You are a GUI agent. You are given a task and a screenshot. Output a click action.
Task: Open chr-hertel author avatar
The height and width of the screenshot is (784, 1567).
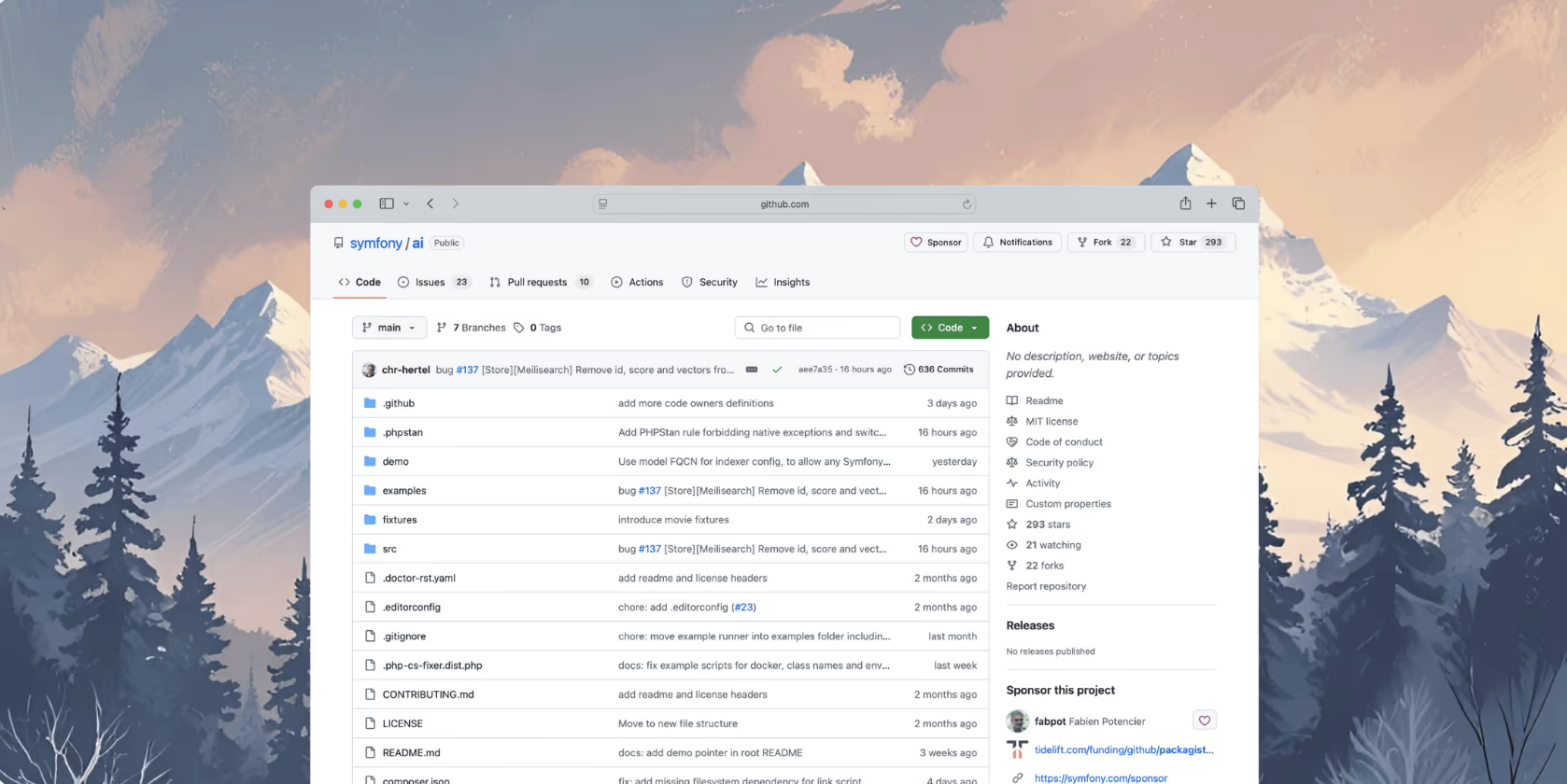[369, 370]
